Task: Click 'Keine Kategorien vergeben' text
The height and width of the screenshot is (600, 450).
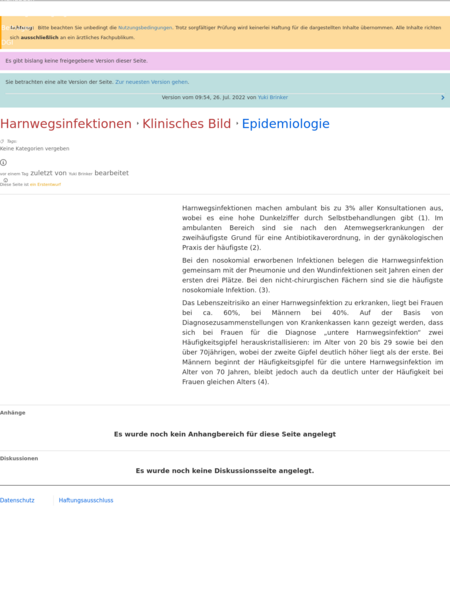Action: (34, 148)
